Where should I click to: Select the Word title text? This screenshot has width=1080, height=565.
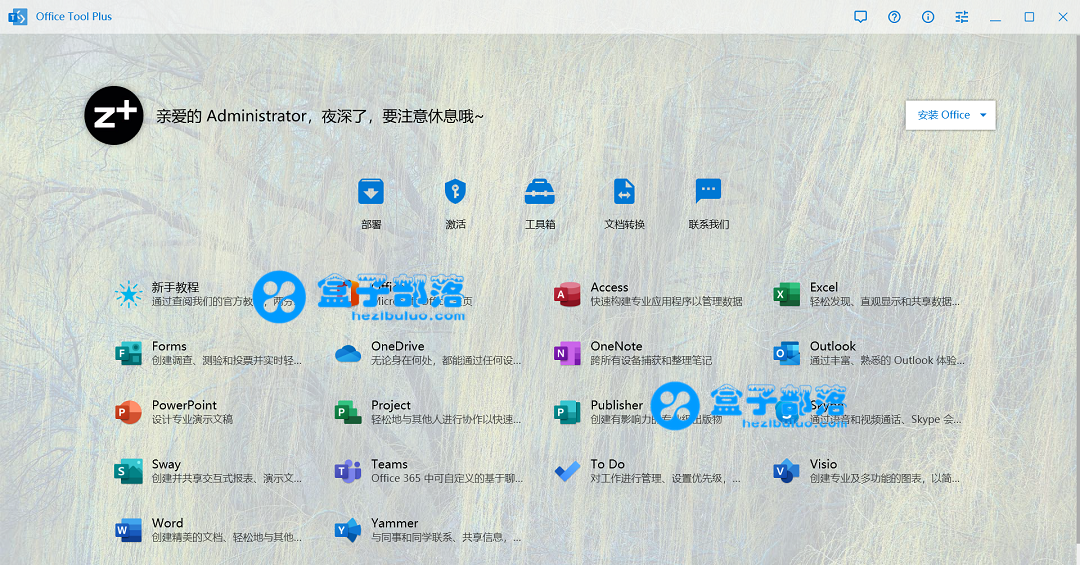(167, 523)
